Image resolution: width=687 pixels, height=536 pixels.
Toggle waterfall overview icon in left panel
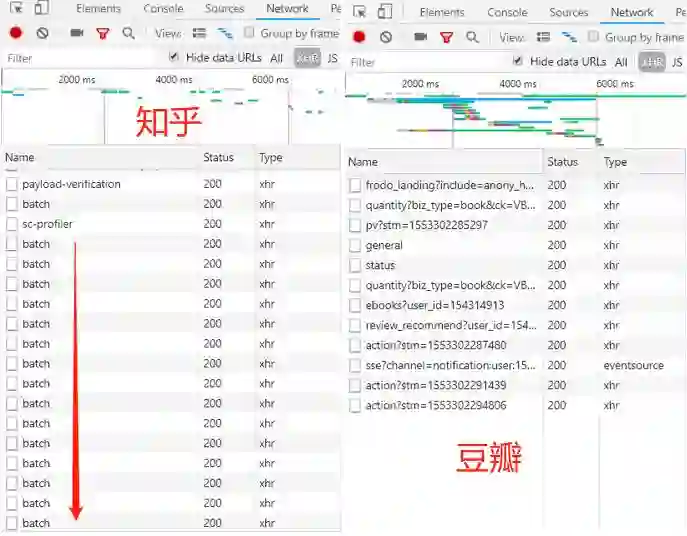click(225, 33)
